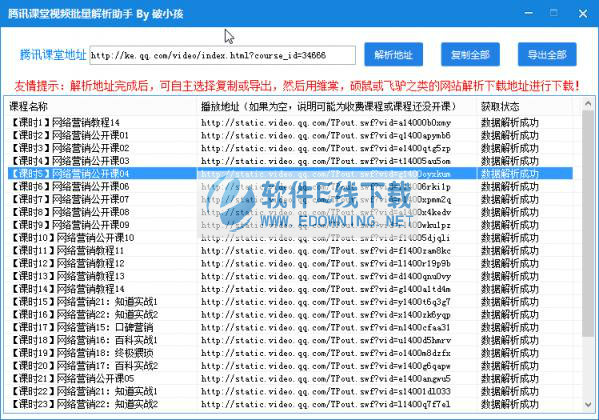Select row 【课时21】网络营销公开课05

coord(290,379)
